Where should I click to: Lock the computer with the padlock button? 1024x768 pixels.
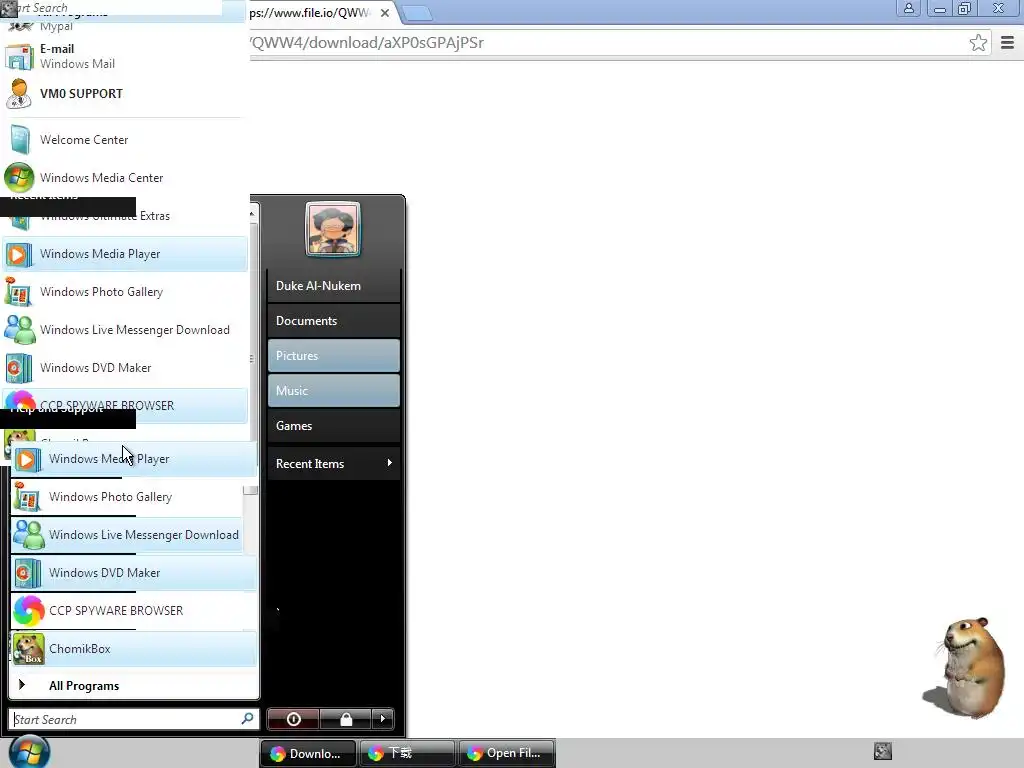coord(346,719)
